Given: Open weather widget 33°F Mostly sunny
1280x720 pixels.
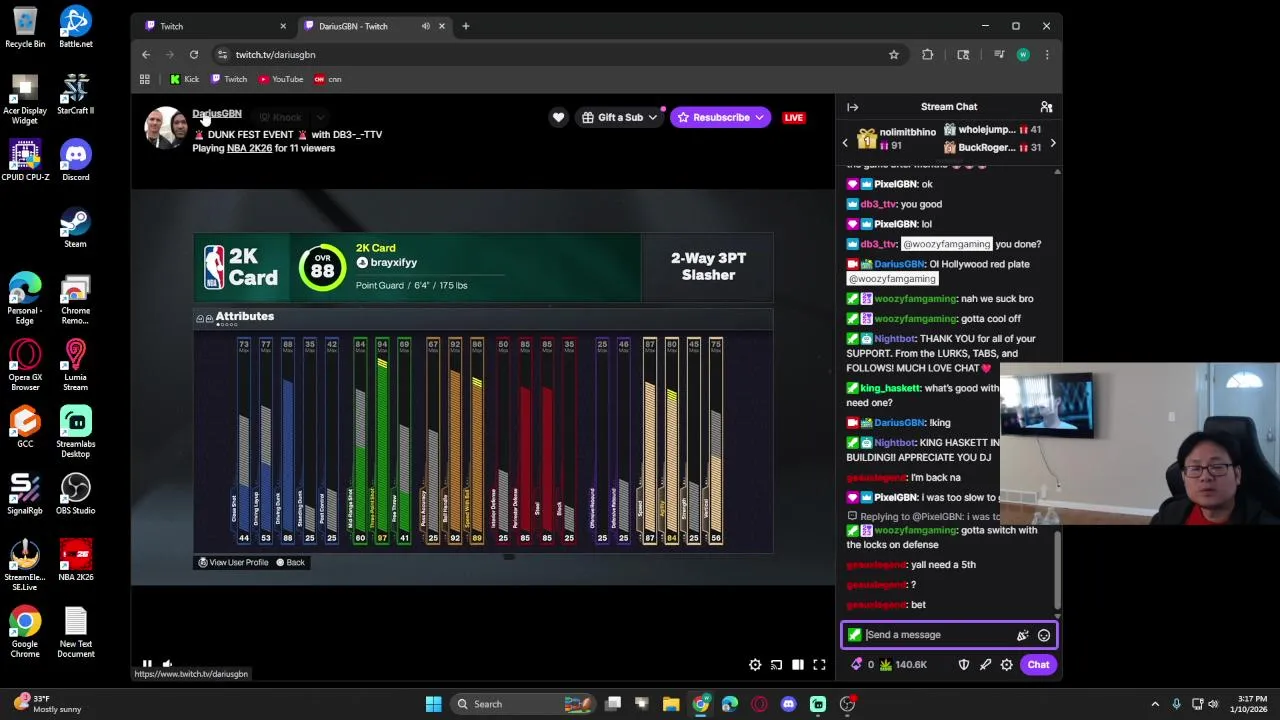Looking at the screenshot, I should [x=46, y=704].
